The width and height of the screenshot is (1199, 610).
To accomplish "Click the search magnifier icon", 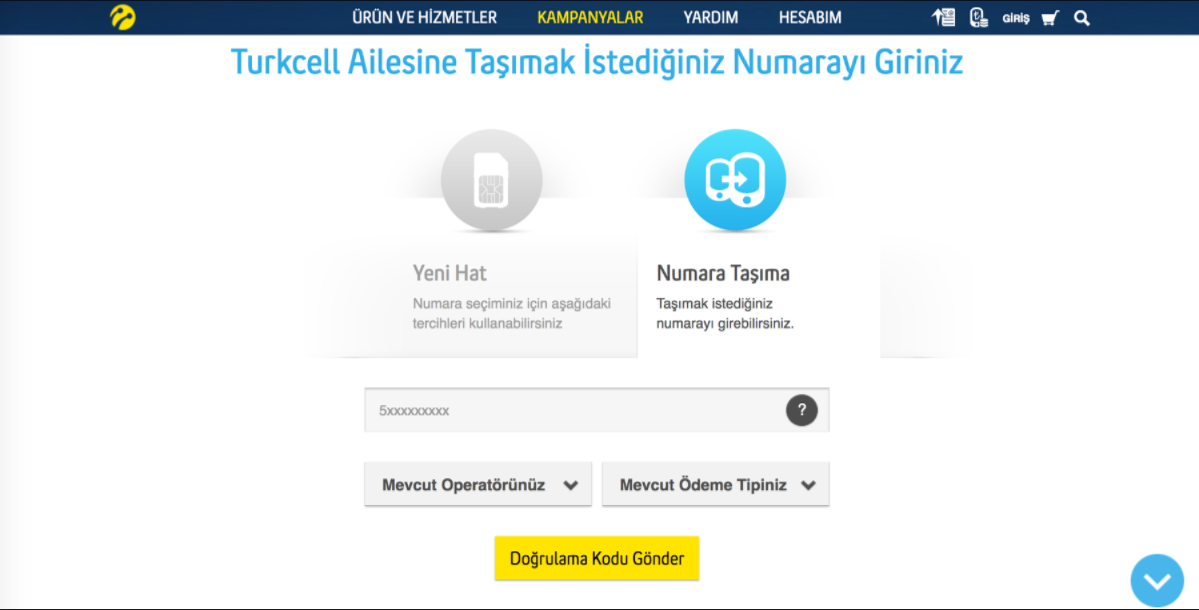I will (x=1081, y=18).
